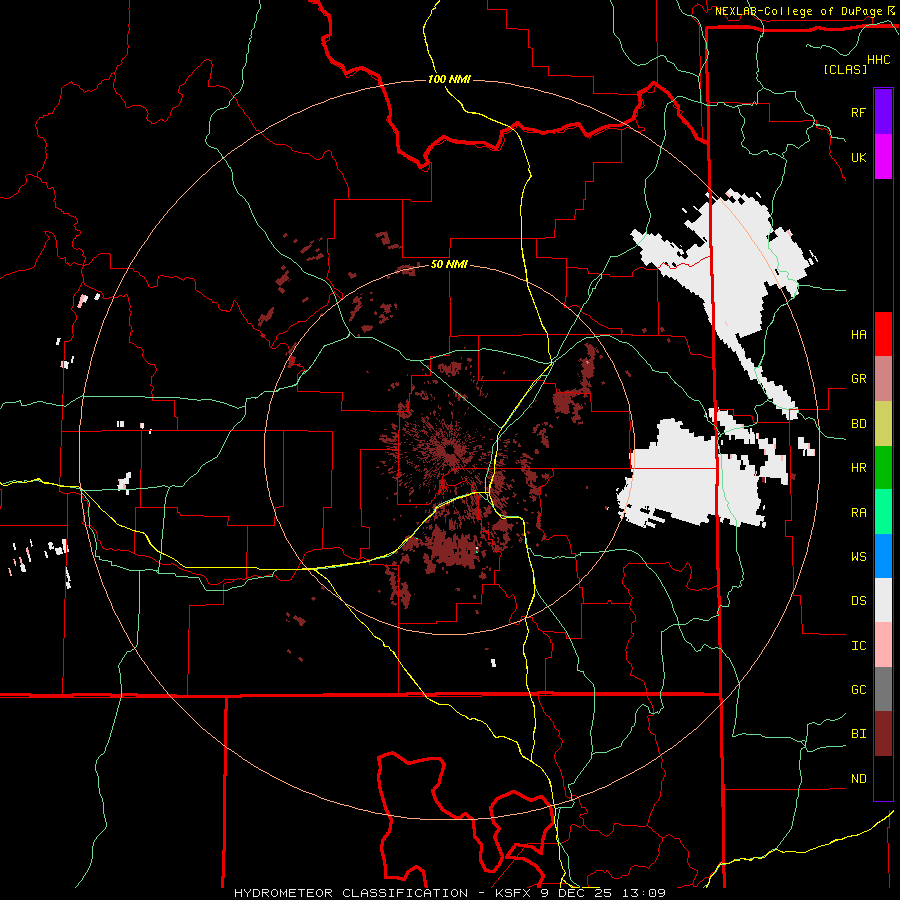The height and width of the screenshot is (900, 900).
Task: Click the GC gray legend swatch
Action: click(x=883, y=689)
